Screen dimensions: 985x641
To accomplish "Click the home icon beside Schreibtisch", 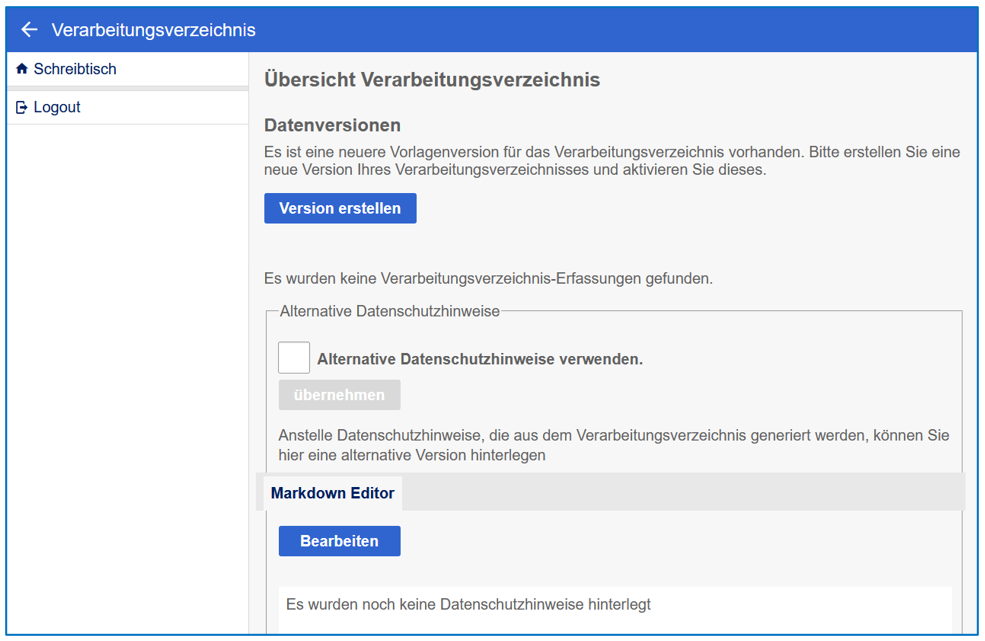I will click(22, 69).
